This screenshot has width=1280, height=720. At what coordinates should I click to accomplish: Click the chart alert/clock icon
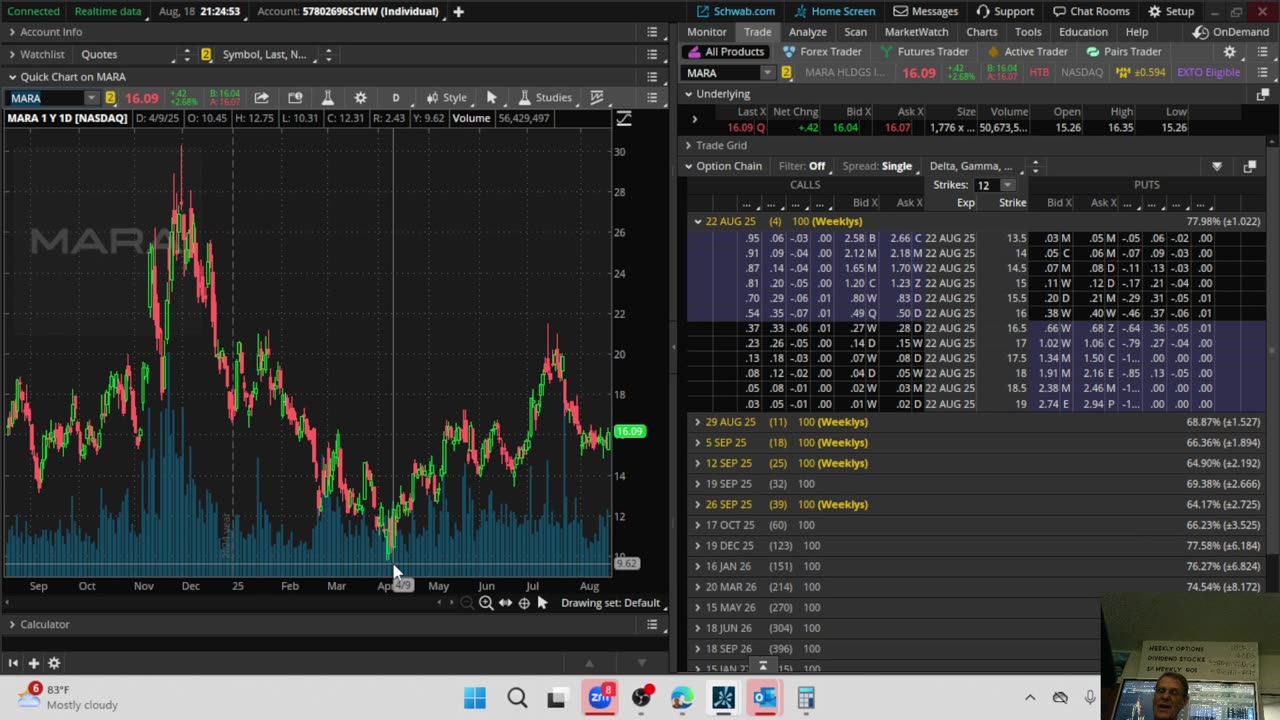coord(295,97)
